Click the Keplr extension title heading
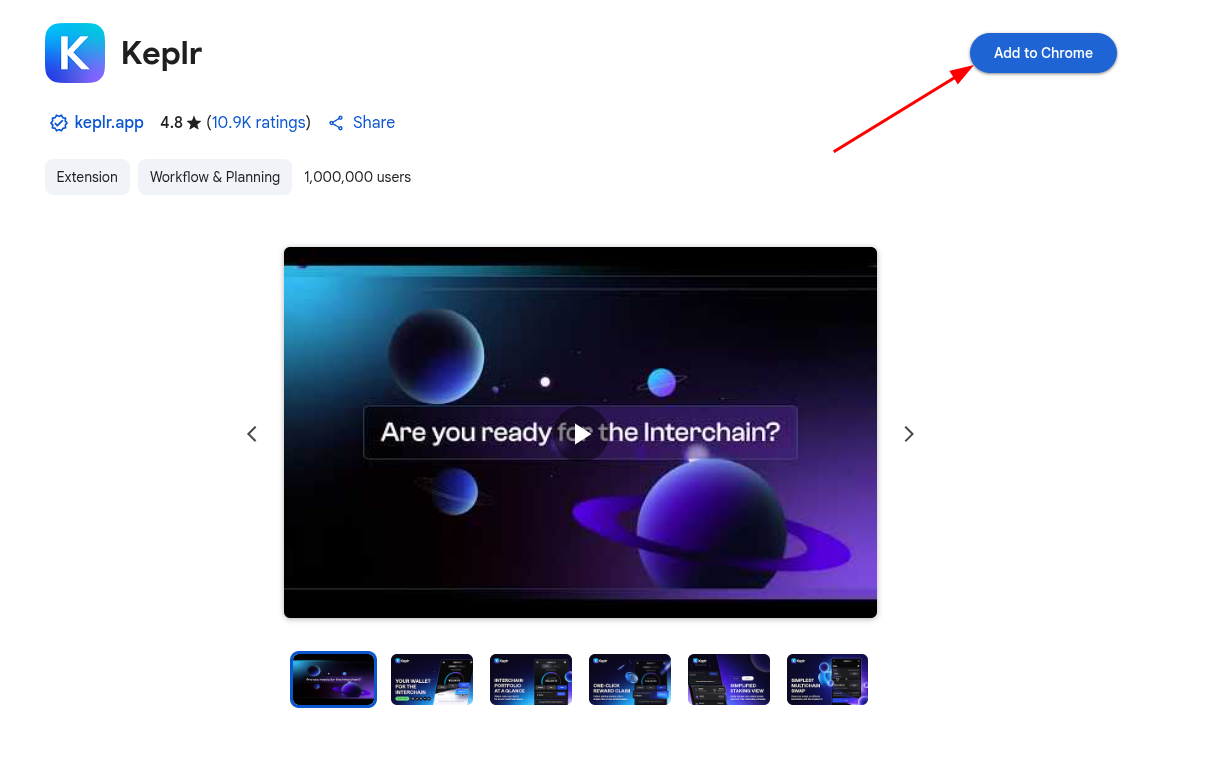 (x=161, y=53)
